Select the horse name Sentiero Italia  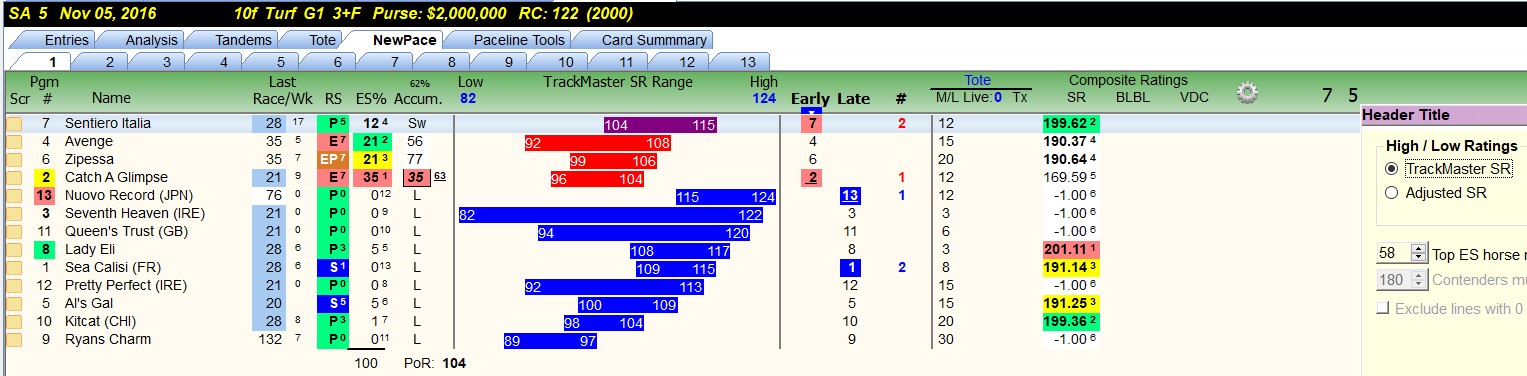(x=108, y=123)
